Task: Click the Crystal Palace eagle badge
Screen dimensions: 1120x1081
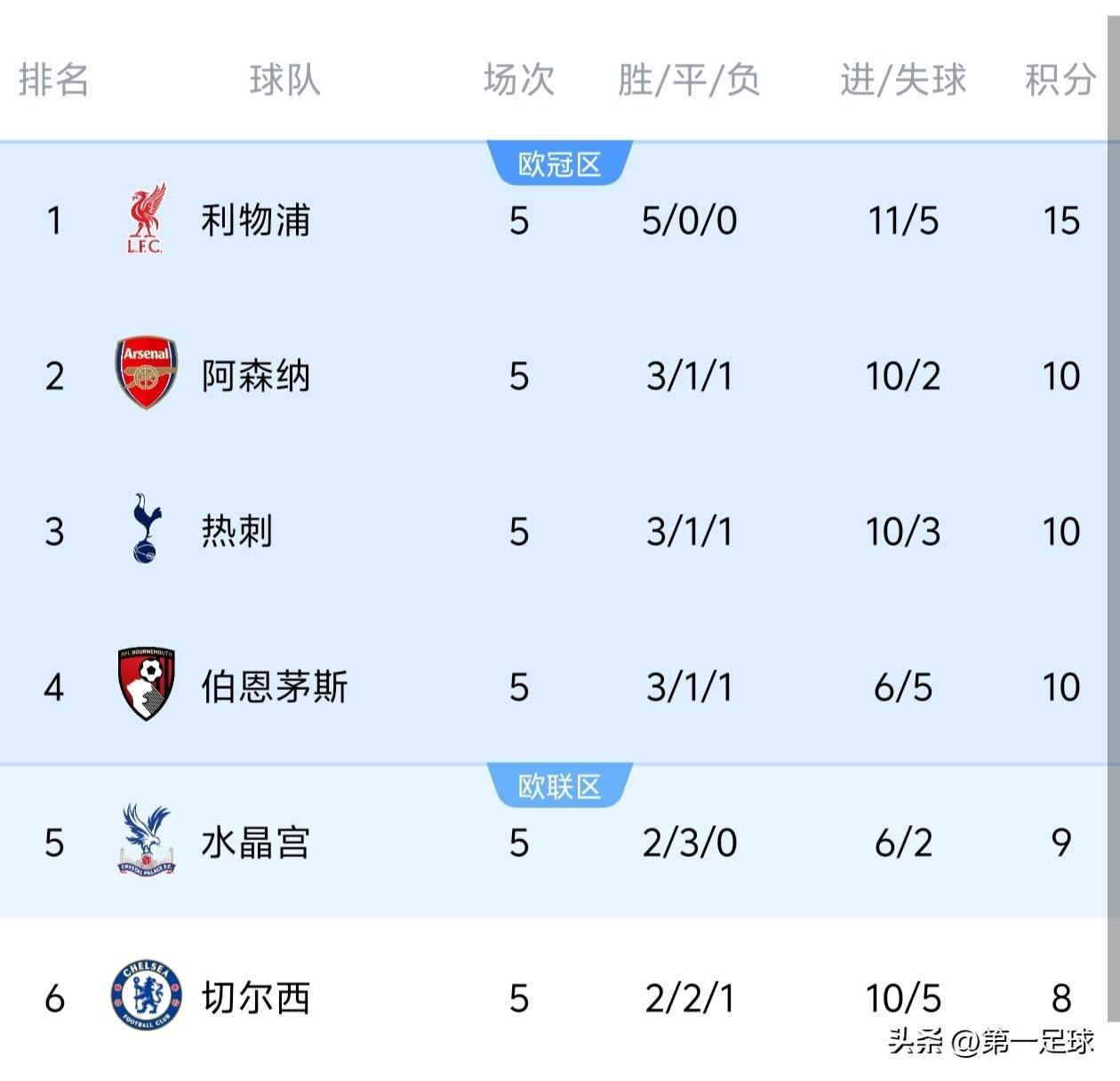Action: coord(148,843)
